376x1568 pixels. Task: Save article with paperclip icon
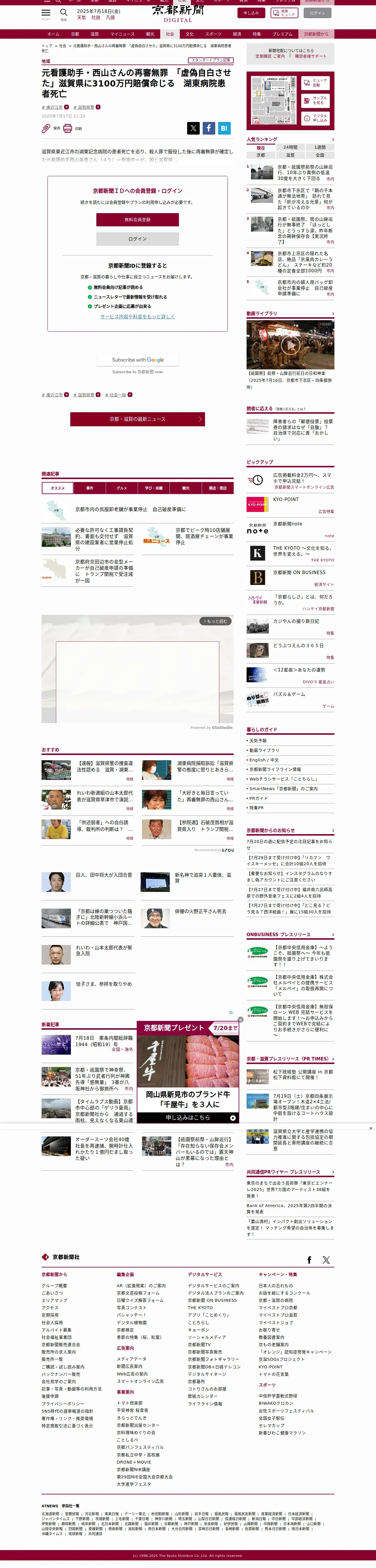(x=46, y=128)
